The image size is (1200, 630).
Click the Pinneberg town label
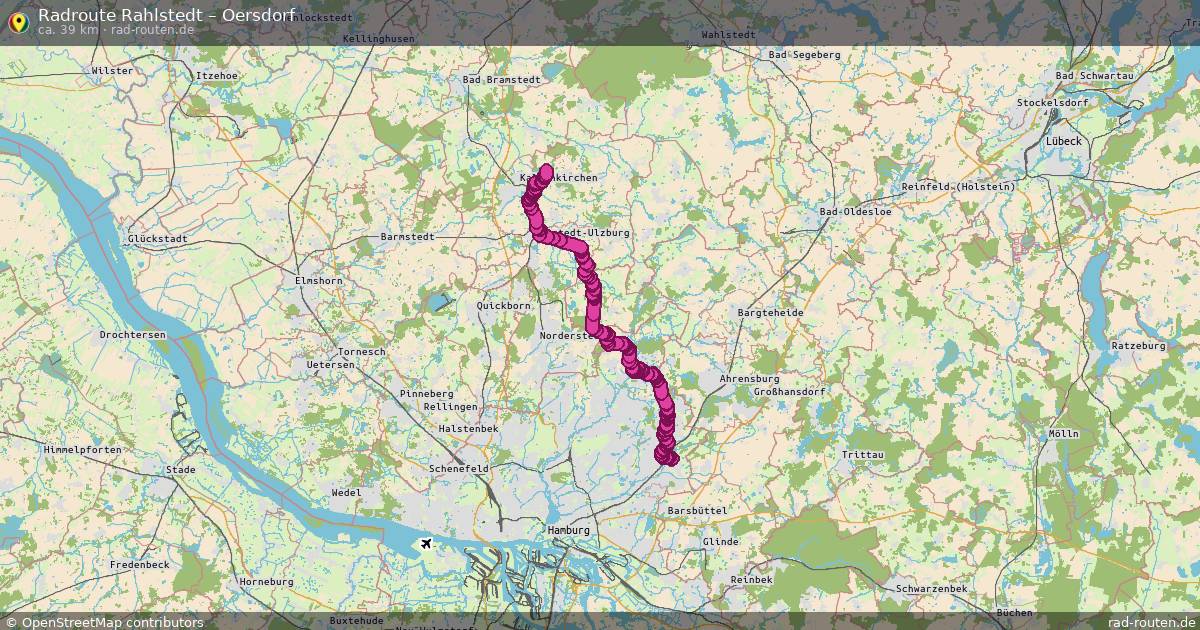pos(426,394)
